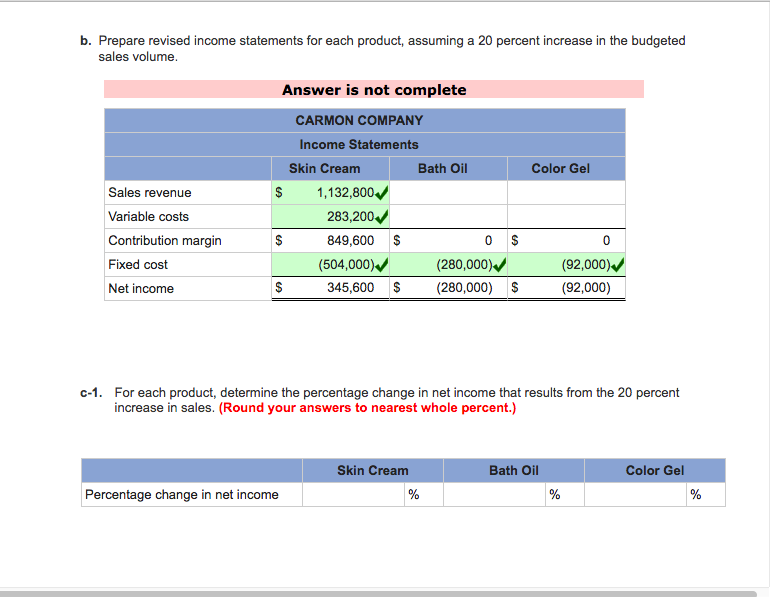
Task: Click the Variable costs row label
Action: coord(148,217)
